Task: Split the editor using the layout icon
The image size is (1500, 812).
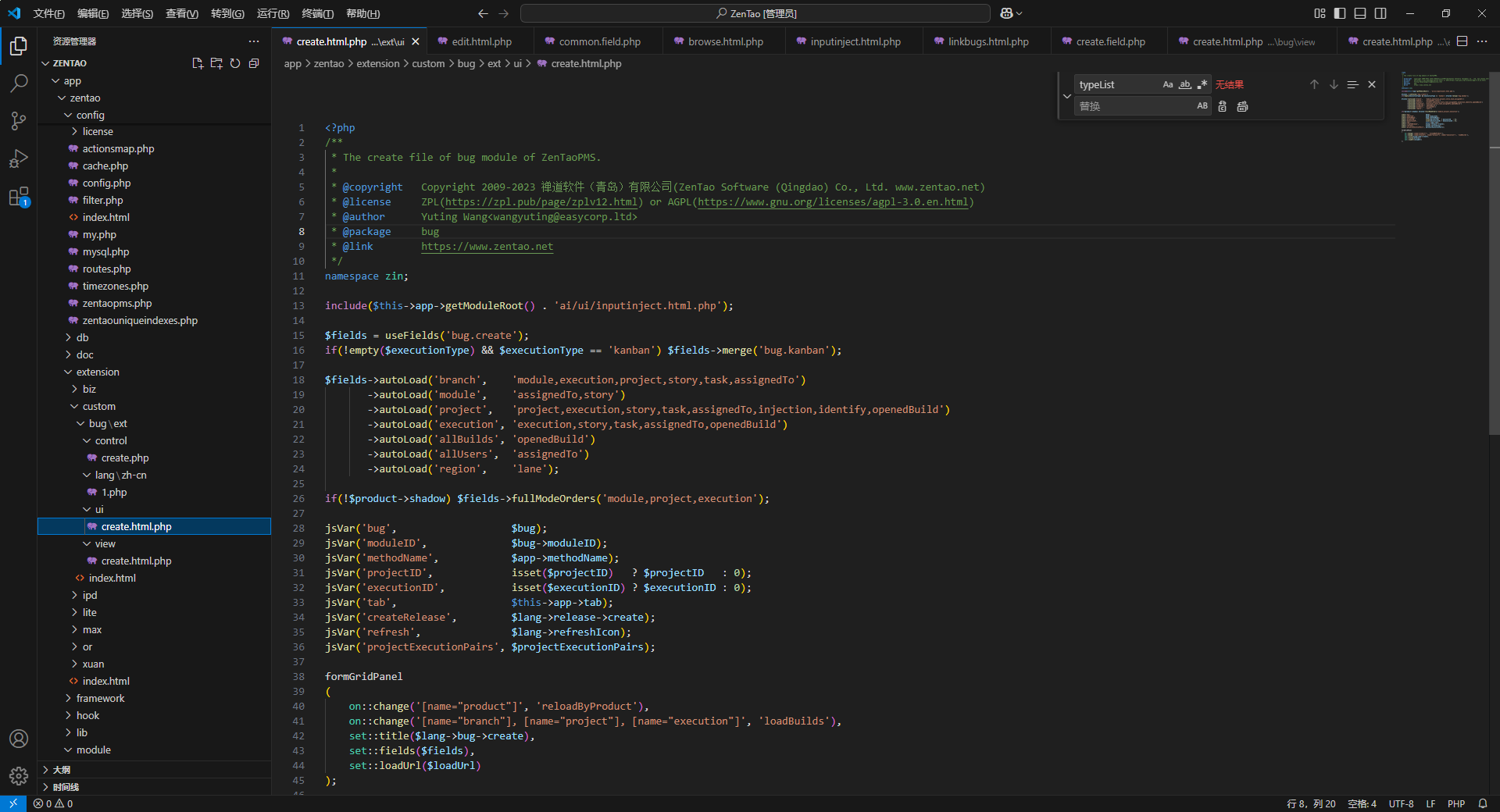Action: point(1462,41)
